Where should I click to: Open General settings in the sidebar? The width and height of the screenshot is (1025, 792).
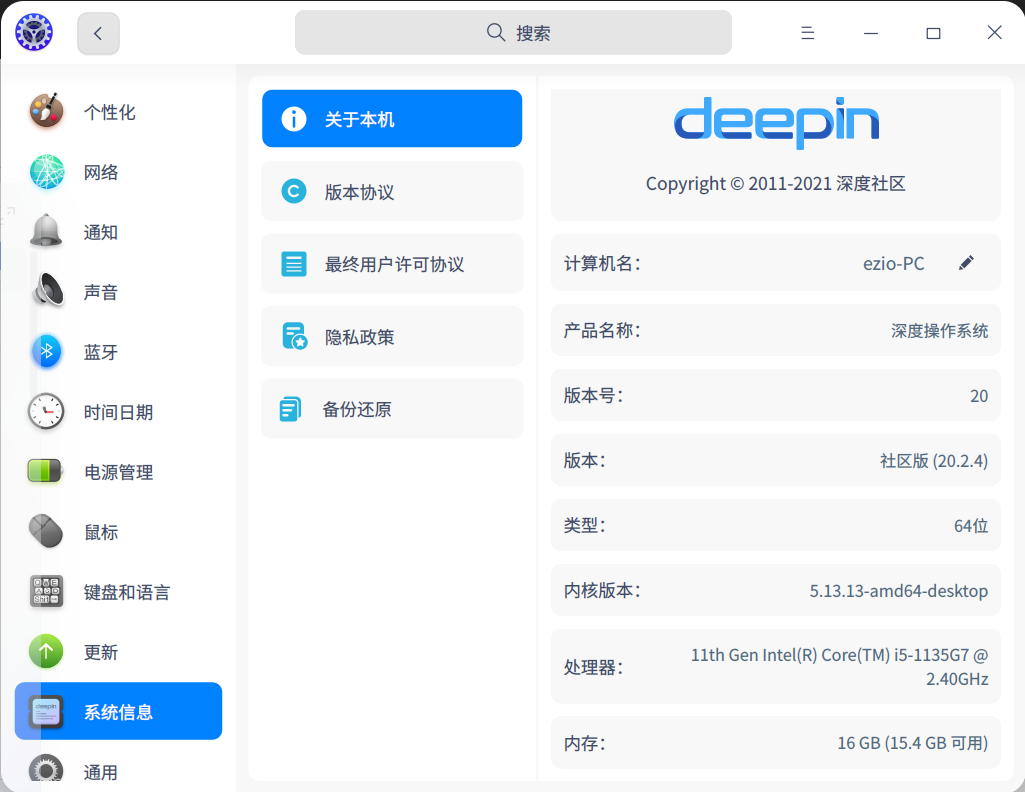pos(100,771)
